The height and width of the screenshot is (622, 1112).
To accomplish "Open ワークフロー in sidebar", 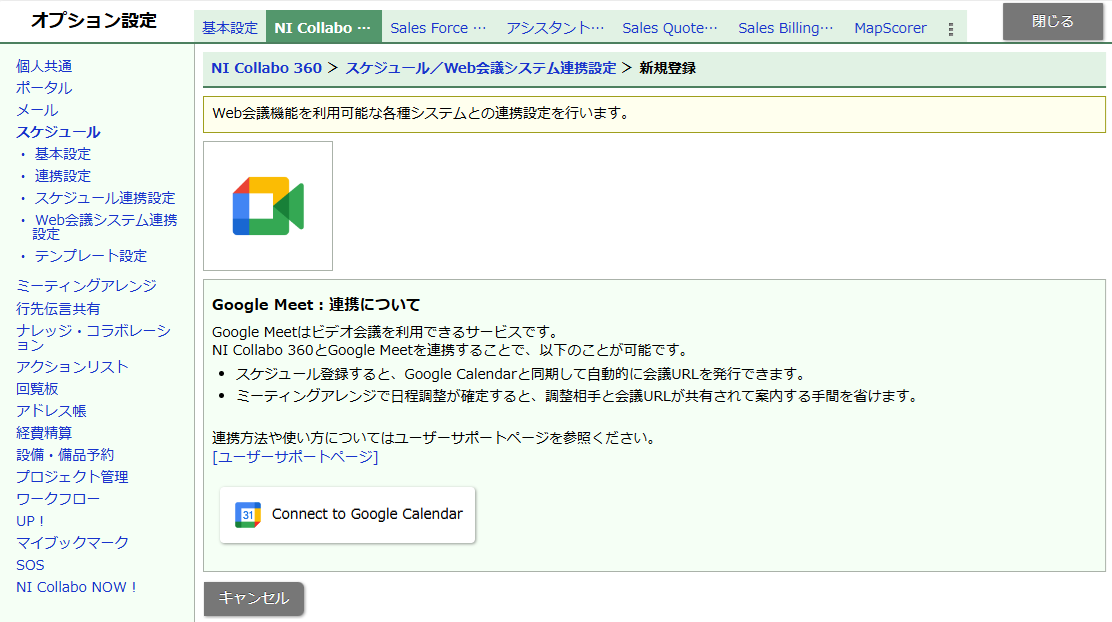I will coord(58,499).
